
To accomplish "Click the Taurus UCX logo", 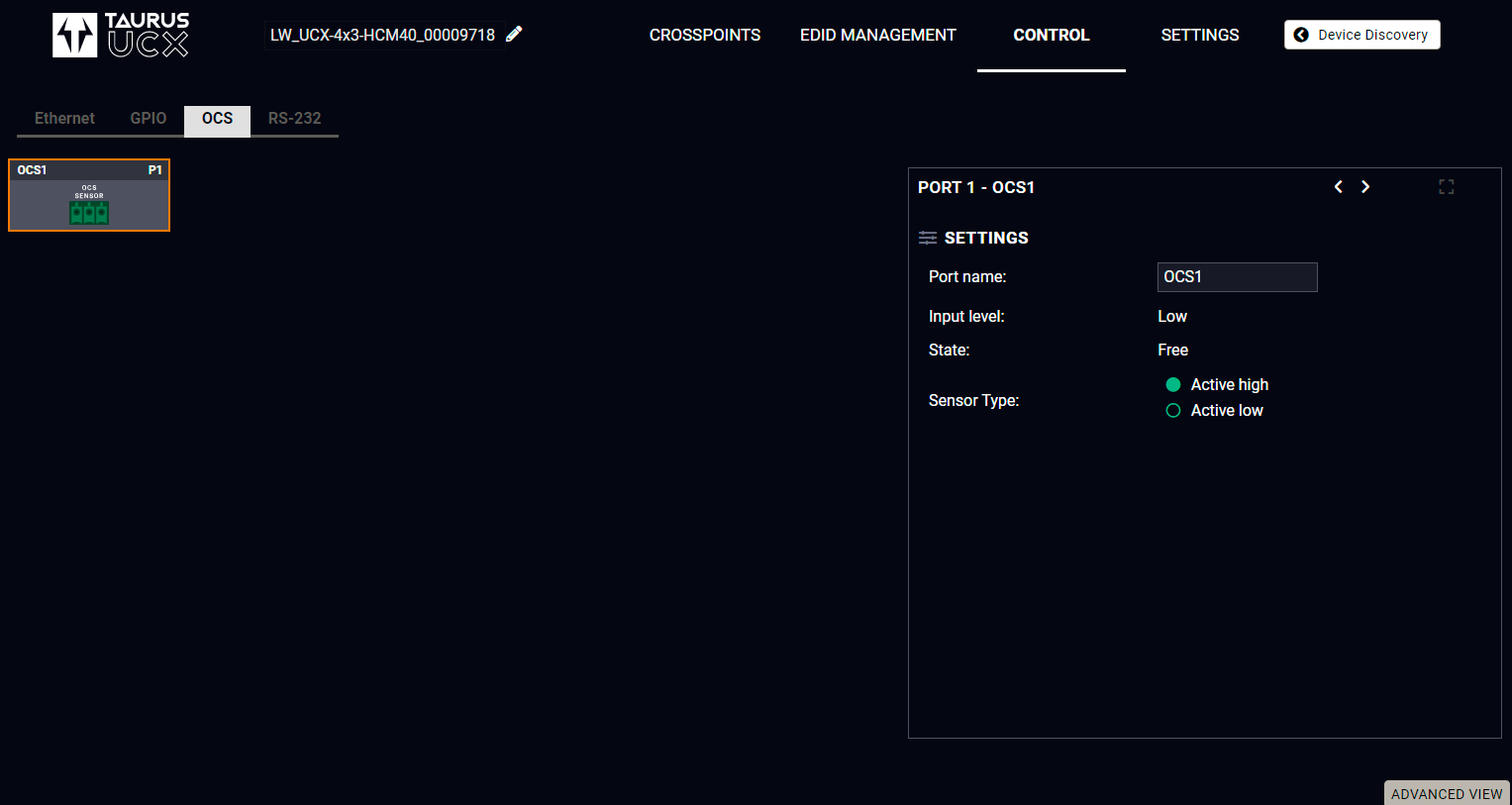I will pyautogui.click(x=121, y=35).
